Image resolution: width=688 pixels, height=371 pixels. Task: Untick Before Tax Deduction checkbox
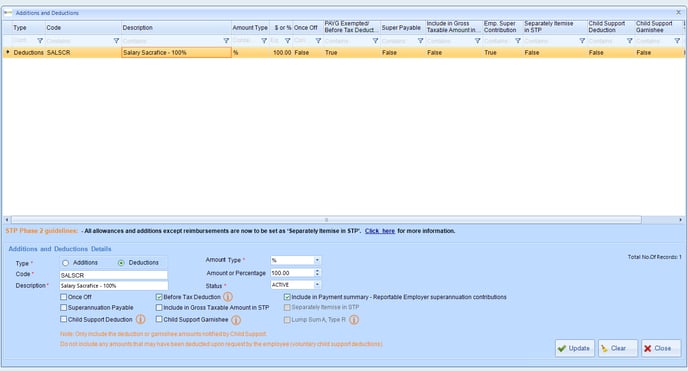coord(159,297)
